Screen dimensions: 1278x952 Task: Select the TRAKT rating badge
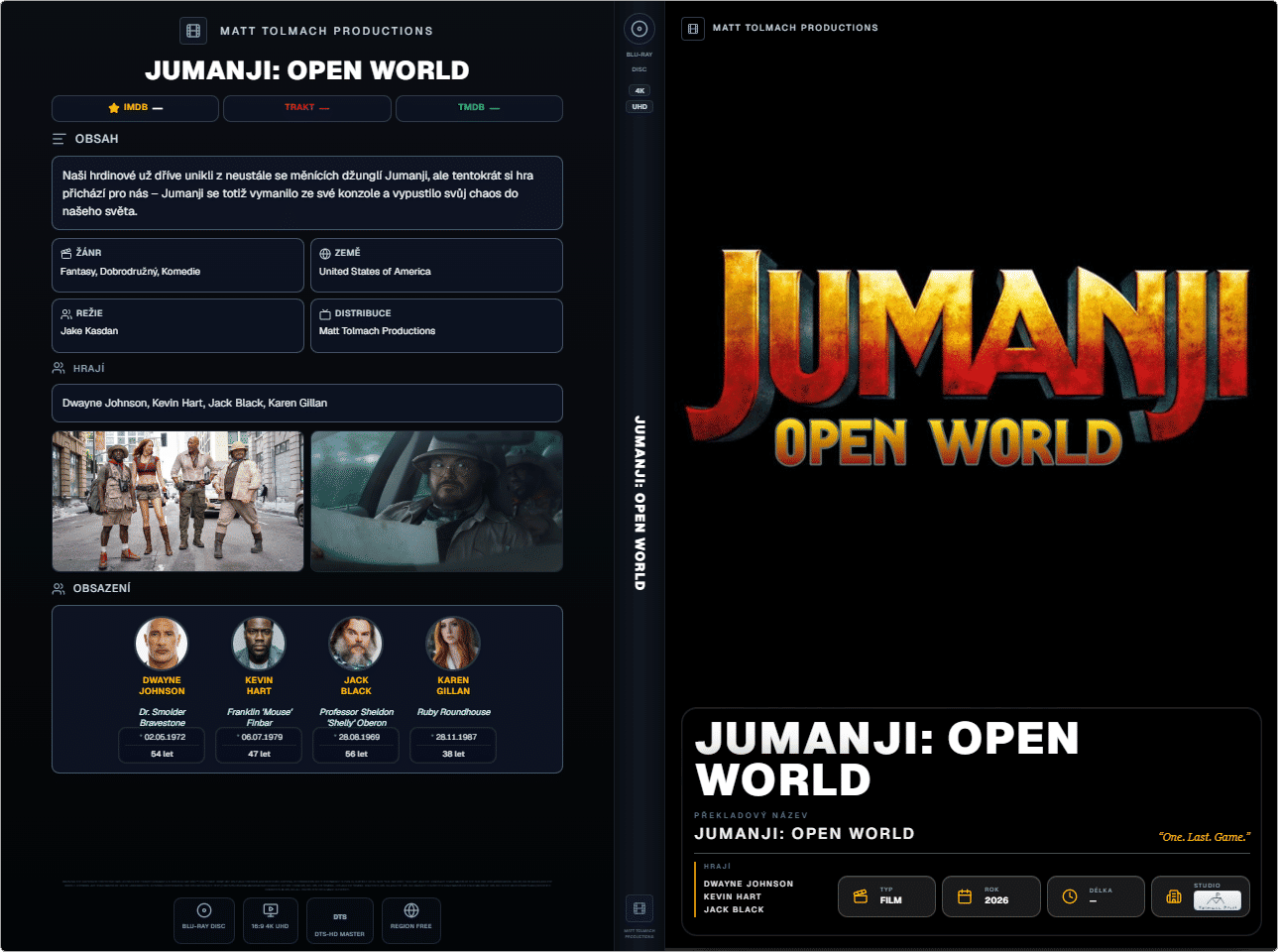pyautogui.click(x=307, y=108)
